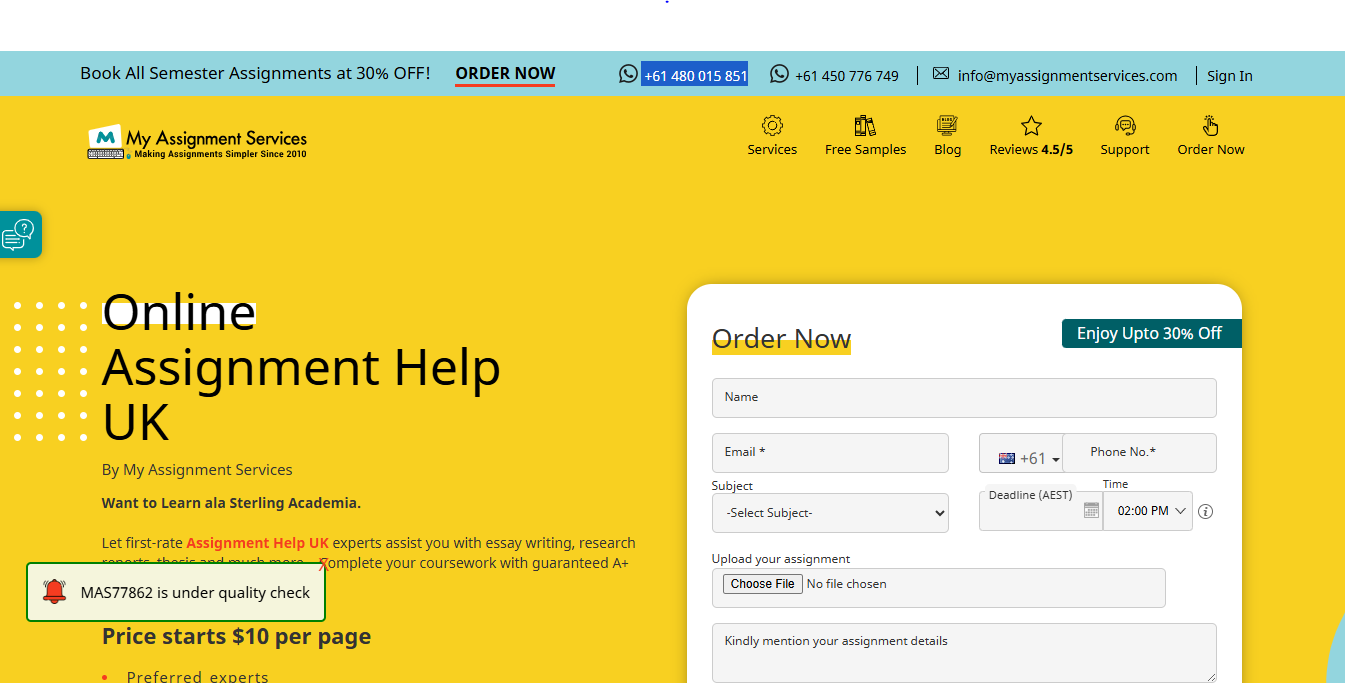The image size is (1345, 683).
Task: Click the Sign In link
Action: (x=1229, y=75)
